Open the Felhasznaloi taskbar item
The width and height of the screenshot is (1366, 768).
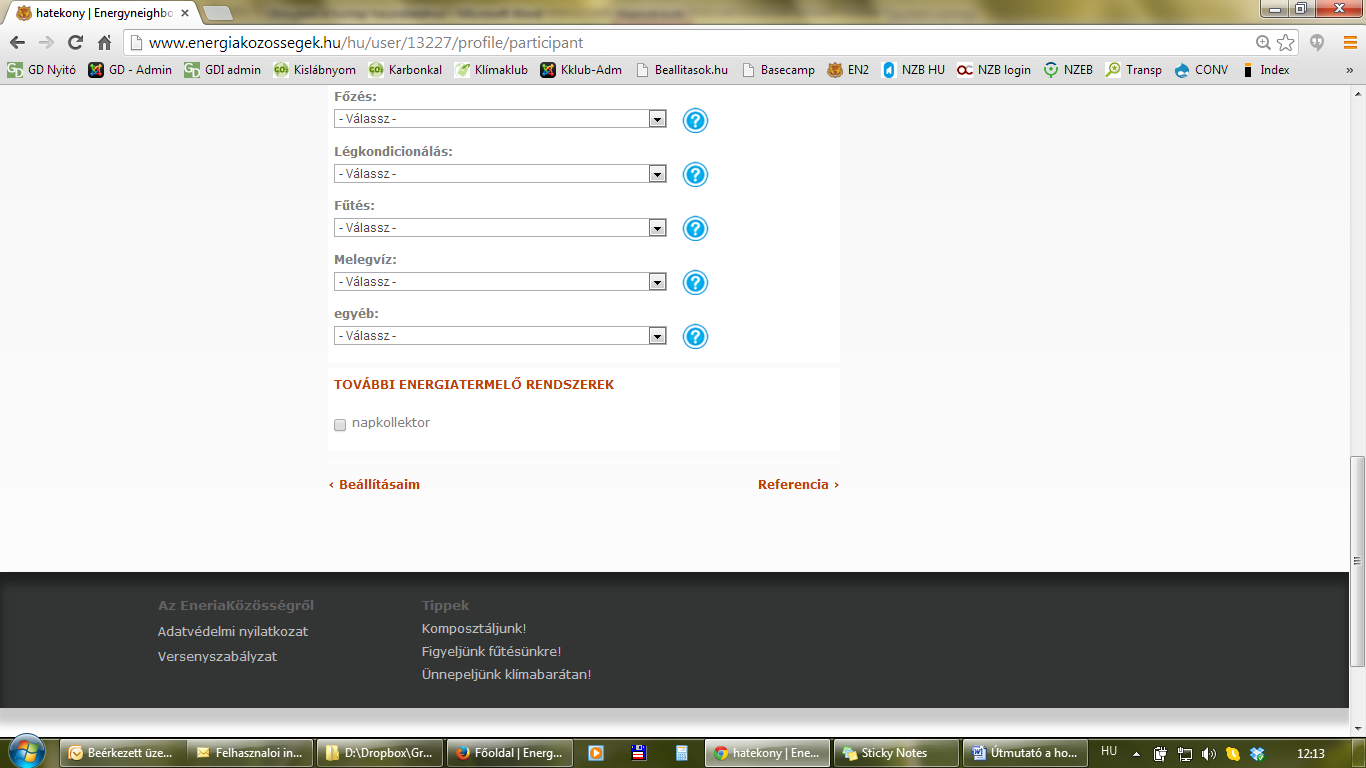251,753
